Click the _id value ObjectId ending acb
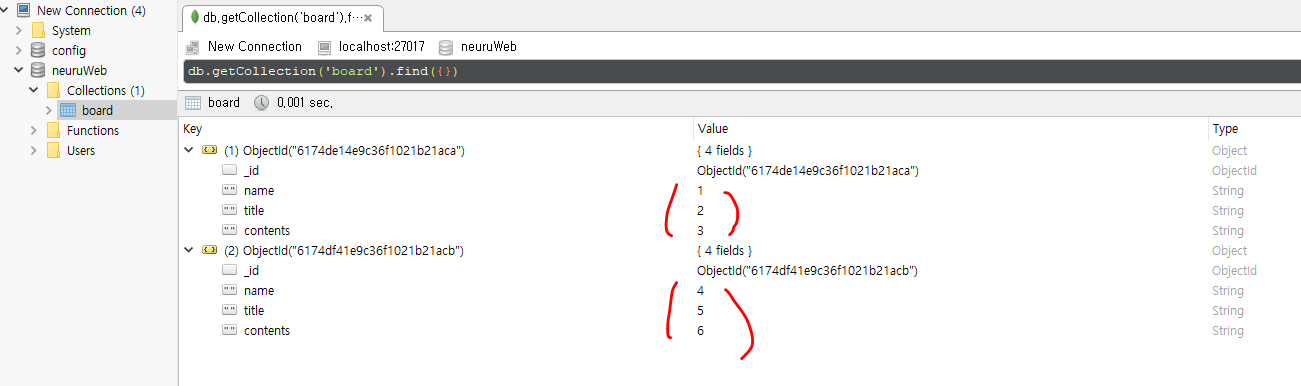This screenshot has width=1301, height=386. (x=807, y=271)
